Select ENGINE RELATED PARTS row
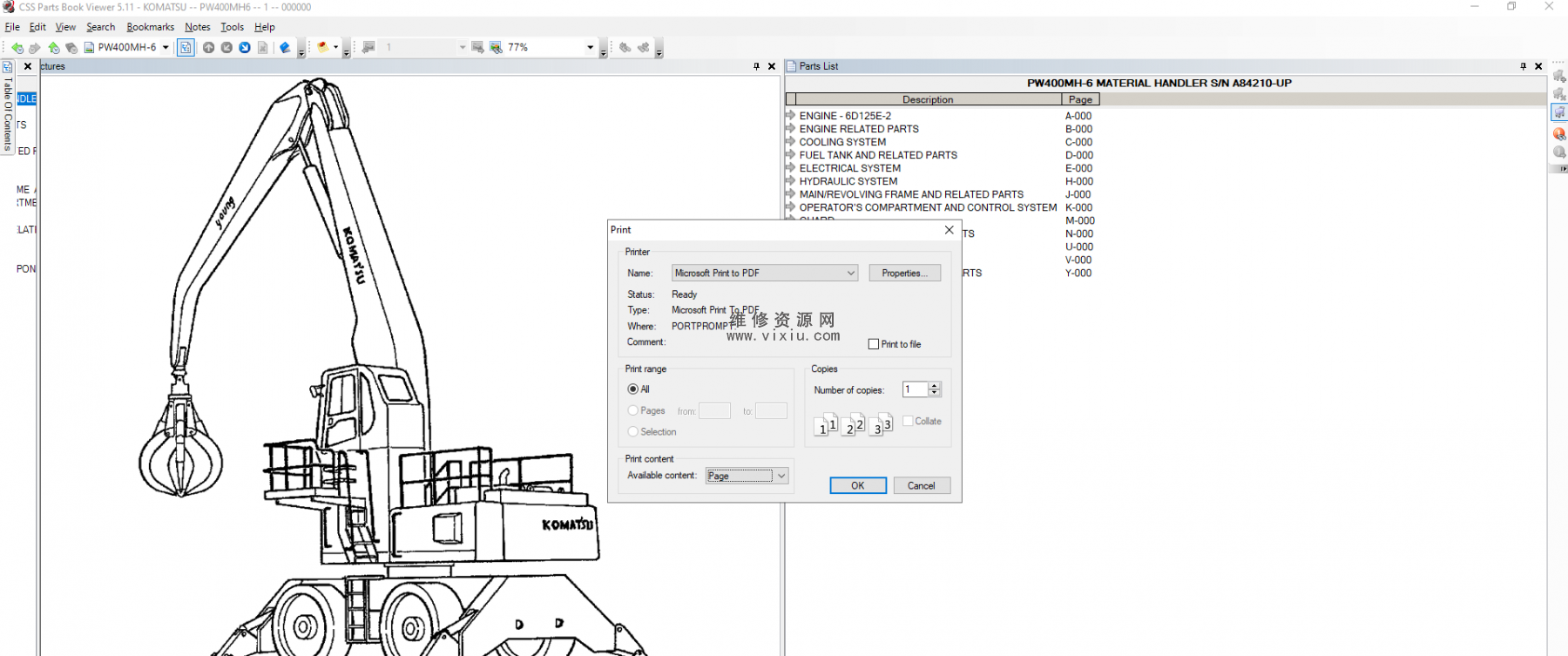Viewport: 1568px width, 656px height. (x=859, y=129)
